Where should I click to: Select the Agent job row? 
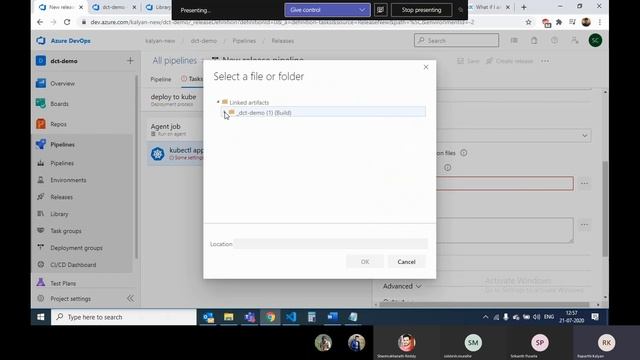click(x=176, y=130)
